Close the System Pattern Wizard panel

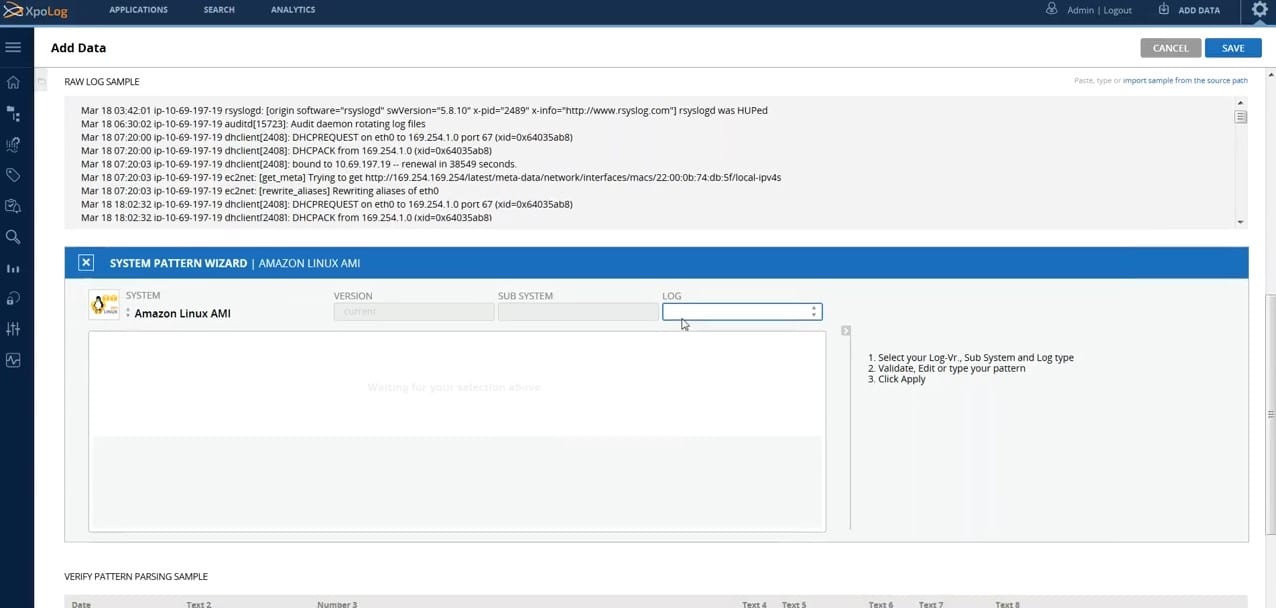[x=86, y=263]
